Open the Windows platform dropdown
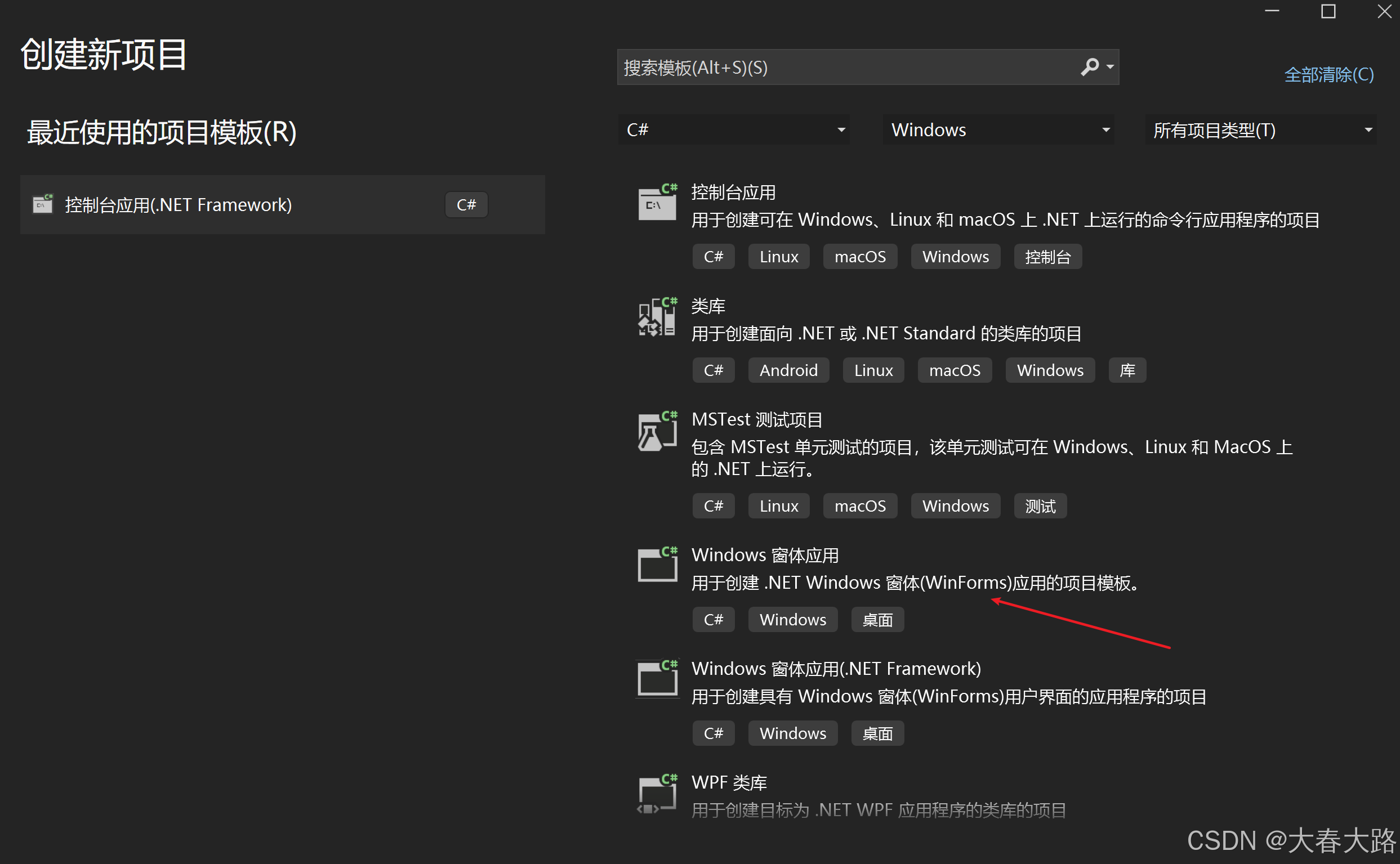The height and width of the screenshot is (864, 1400). (997, 129)
